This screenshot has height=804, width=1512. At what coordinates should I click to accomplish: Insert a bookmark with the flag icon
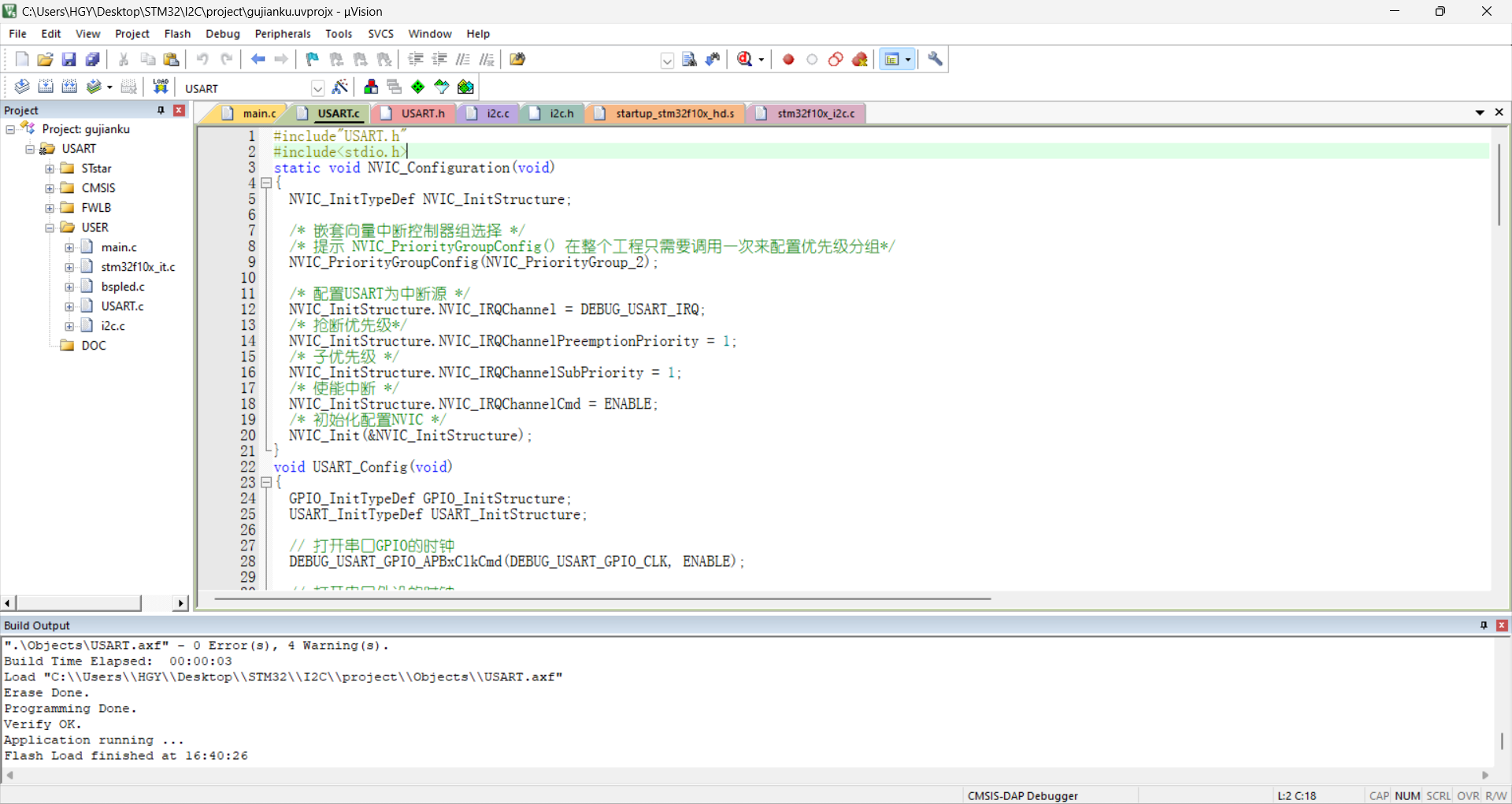[313, 59]
